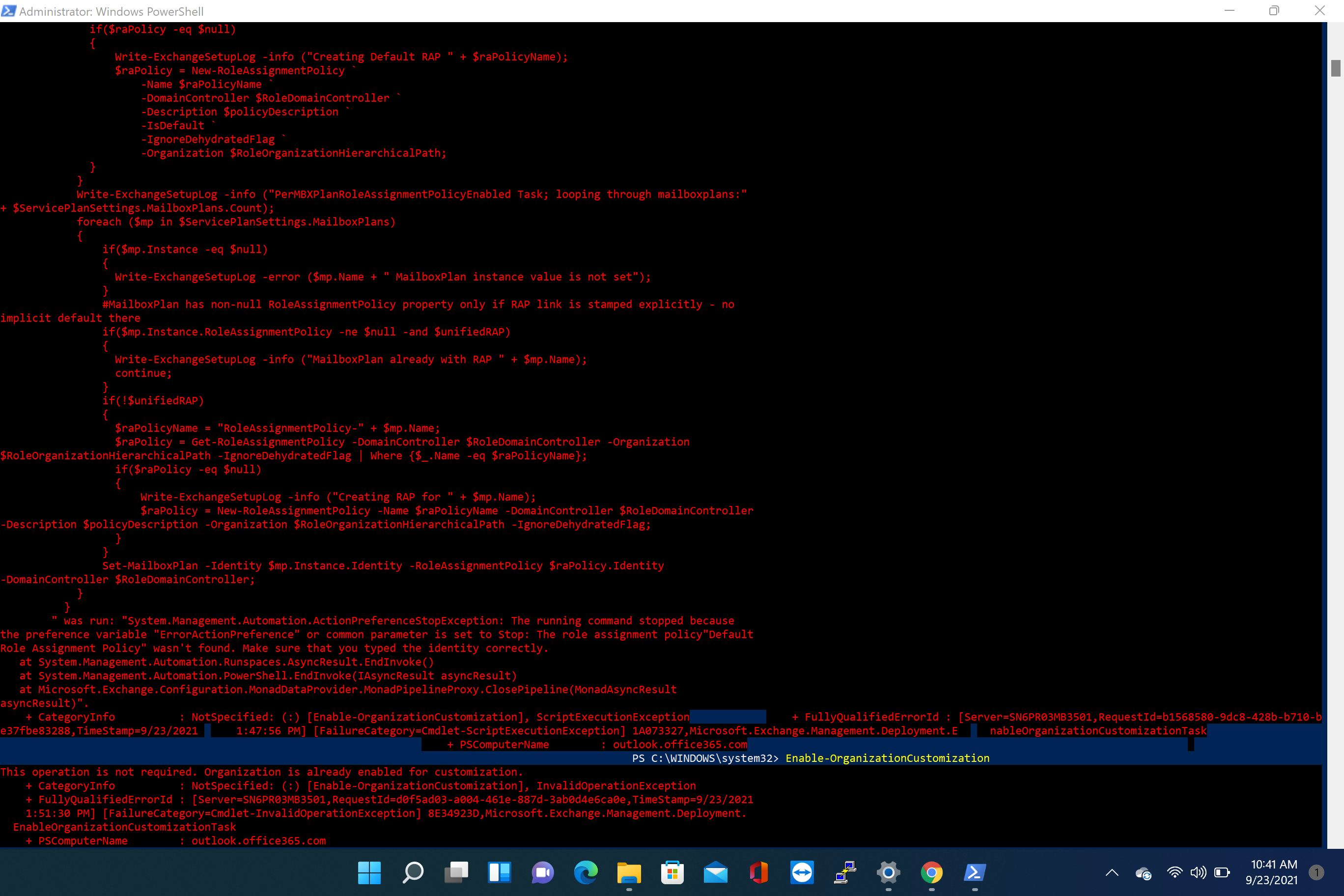
Task: Open the PowerShell title bar system menu
Action: point(9,11)
